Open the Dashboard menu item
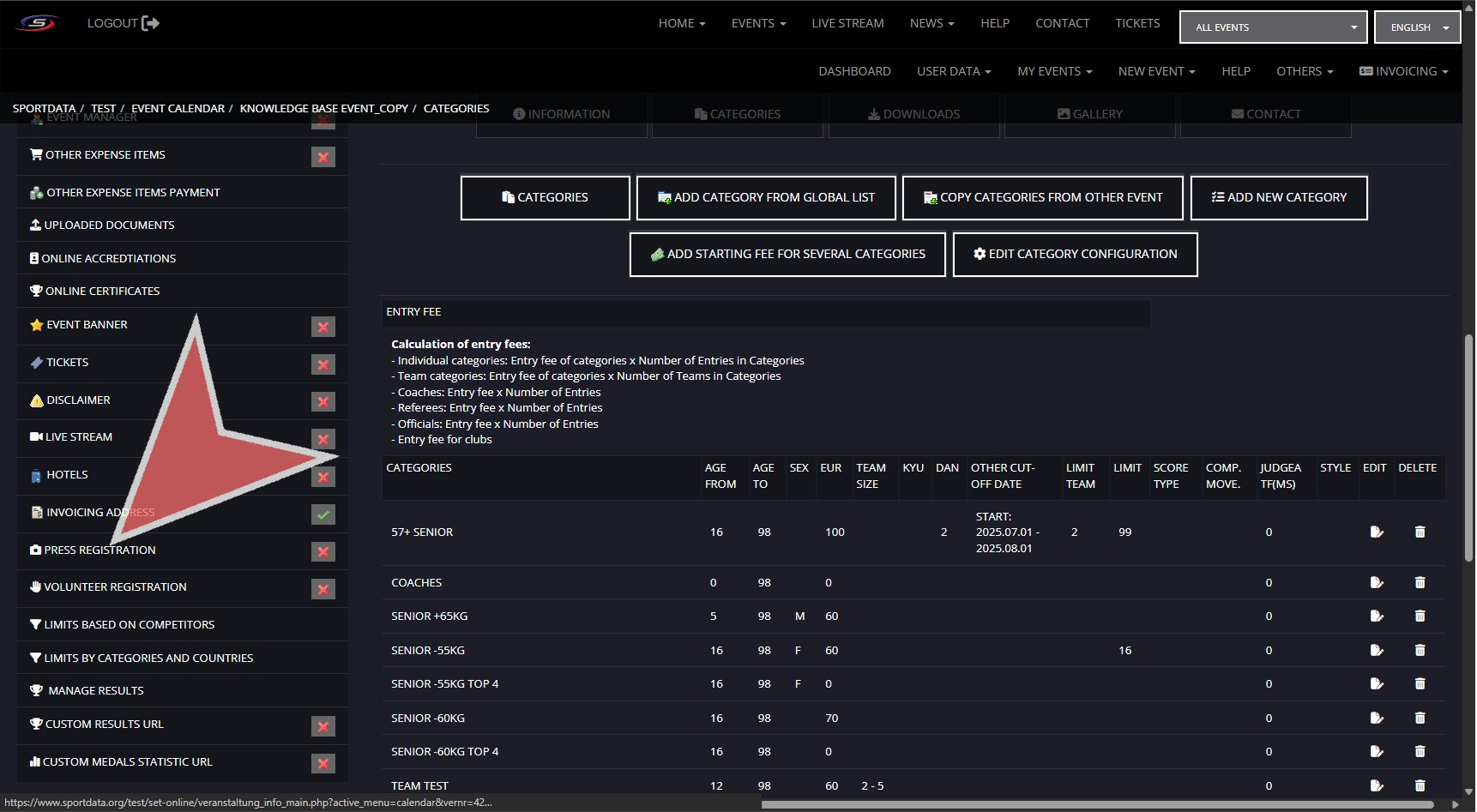 854,71
